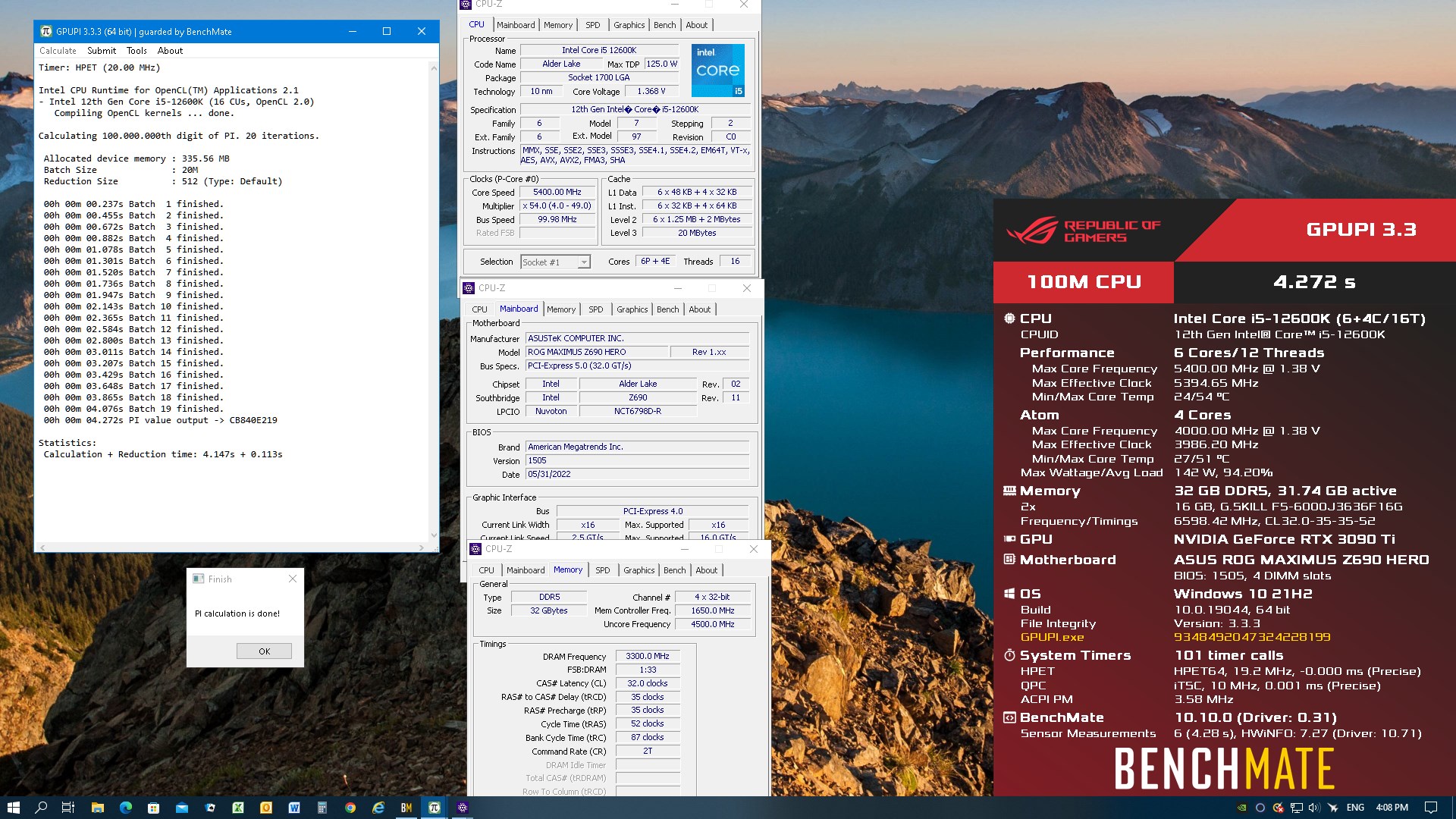Open the Socket #1 selection dropdown in CPU-Z
The height and width of the screenshot is (819, 1456).
click(555, 262)
